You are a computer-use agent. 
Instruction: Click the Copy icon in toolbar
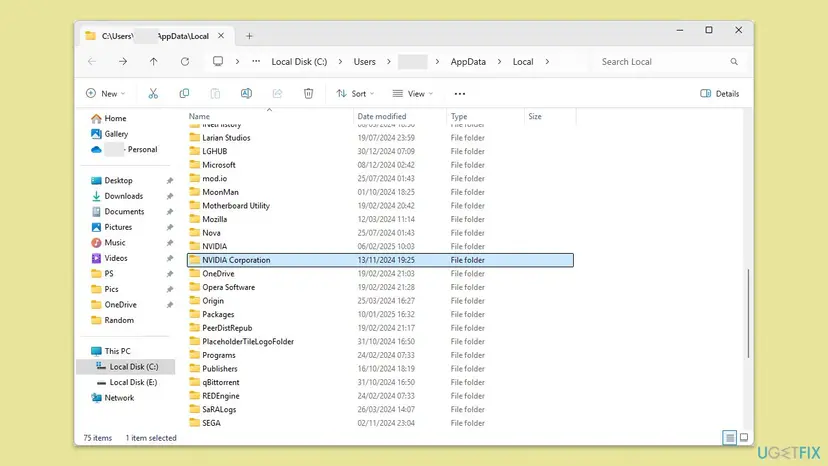(184, 94)
